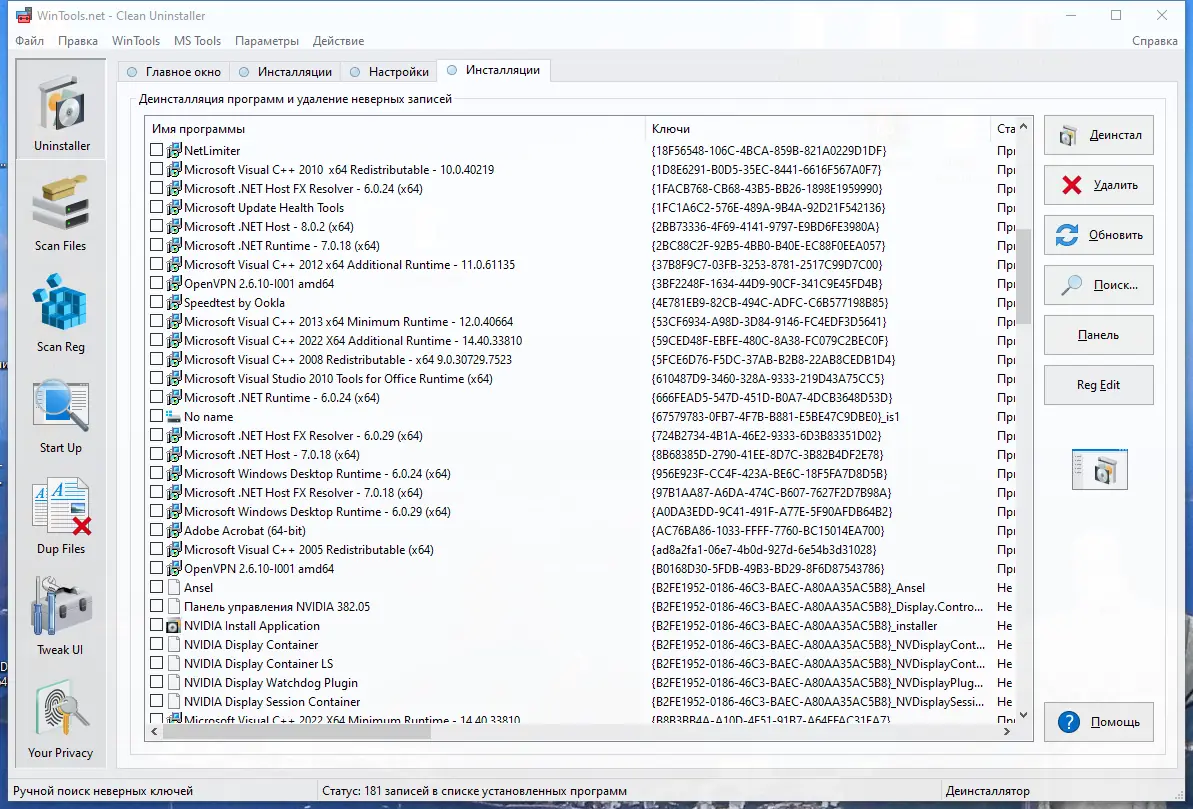Click the Обновить refresh button

point(1099,235)
